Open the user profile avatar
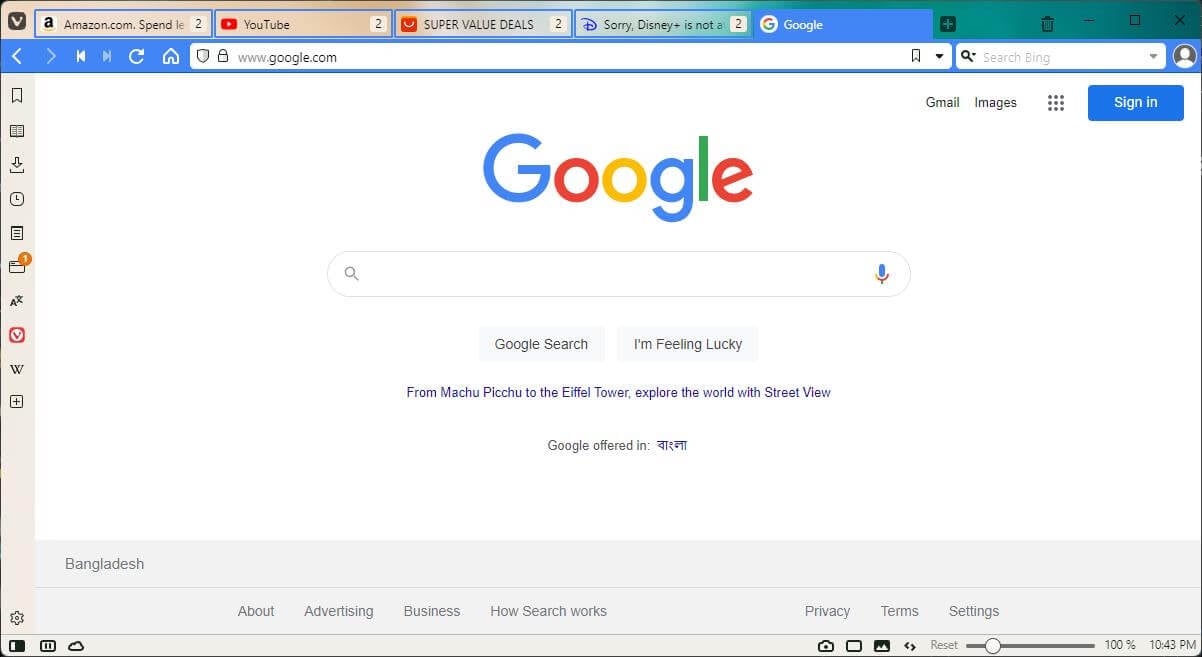 1184,56
